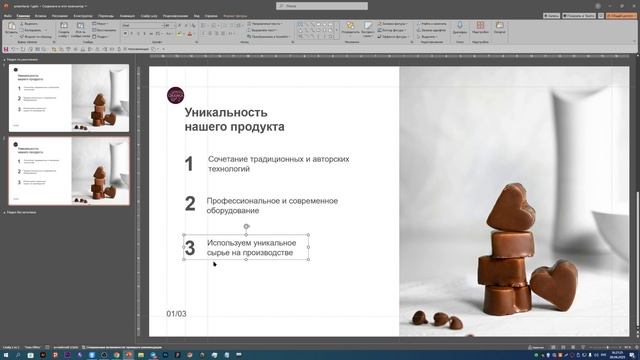The width and height of the screenshot is (640, 360).
Task: Click the Cut (Вырезать) scissors icon
Action: click(x=22, y=24)
